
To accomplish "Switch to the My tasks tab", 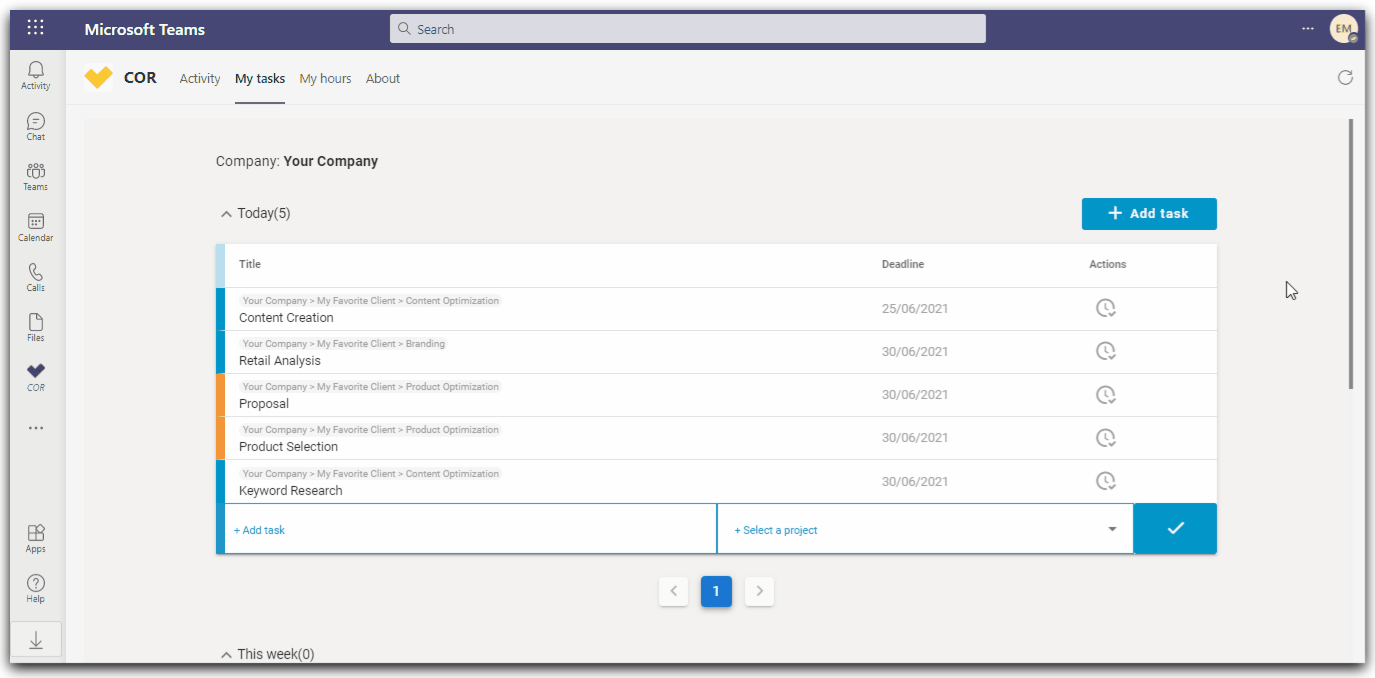I will click(x=260, y=78).
